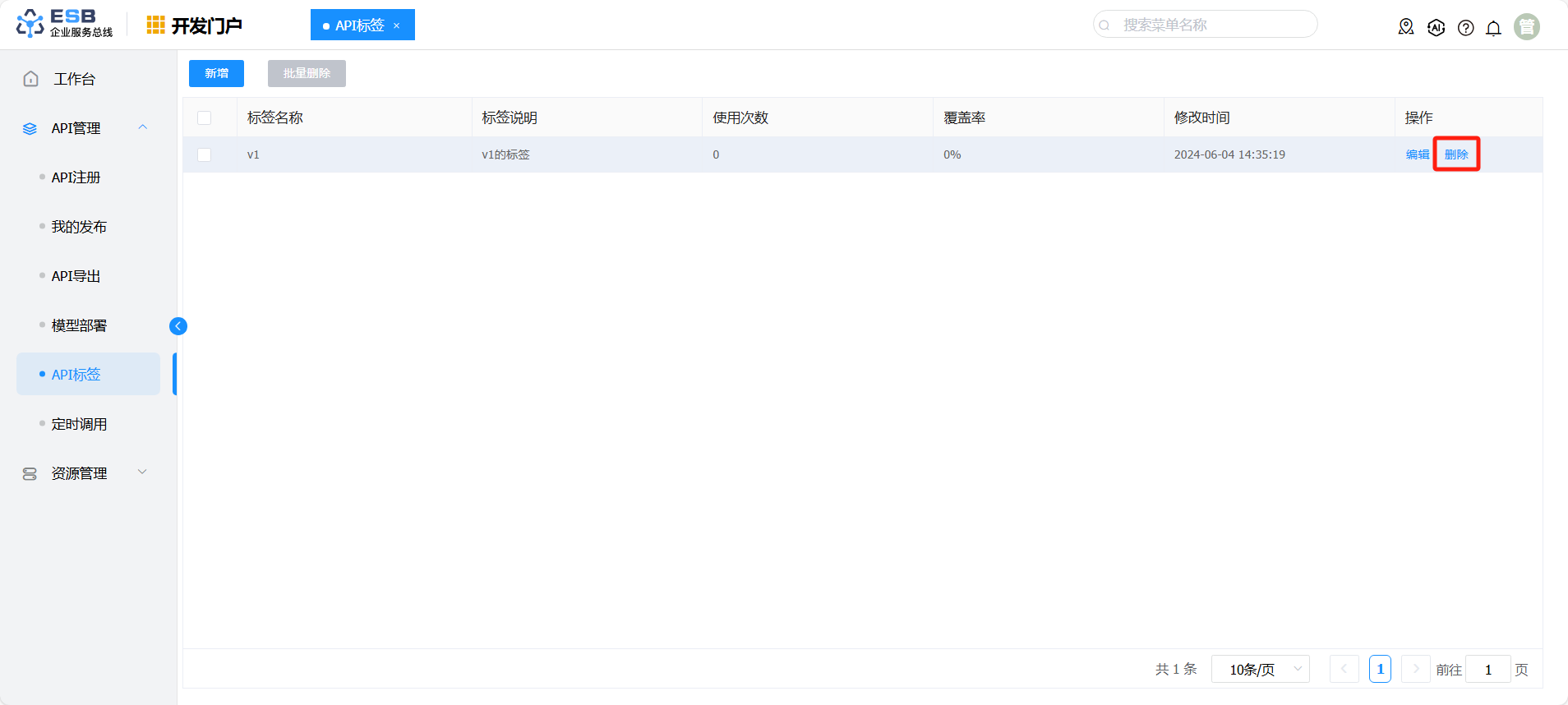
Task: Toggle the select-all checkbox in table header
Action: [205, 117]
